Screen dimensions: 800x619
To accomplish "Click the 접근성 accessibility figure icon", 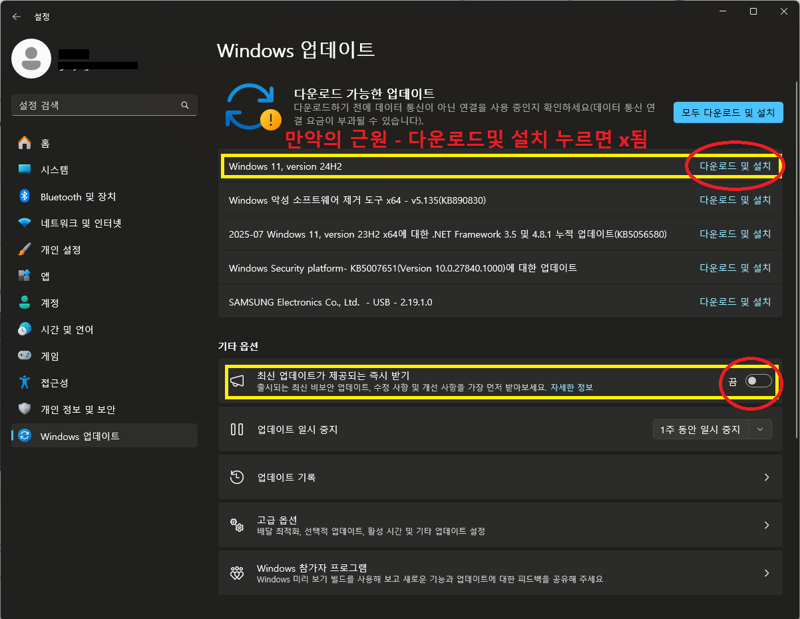I will tap(24, 382).
